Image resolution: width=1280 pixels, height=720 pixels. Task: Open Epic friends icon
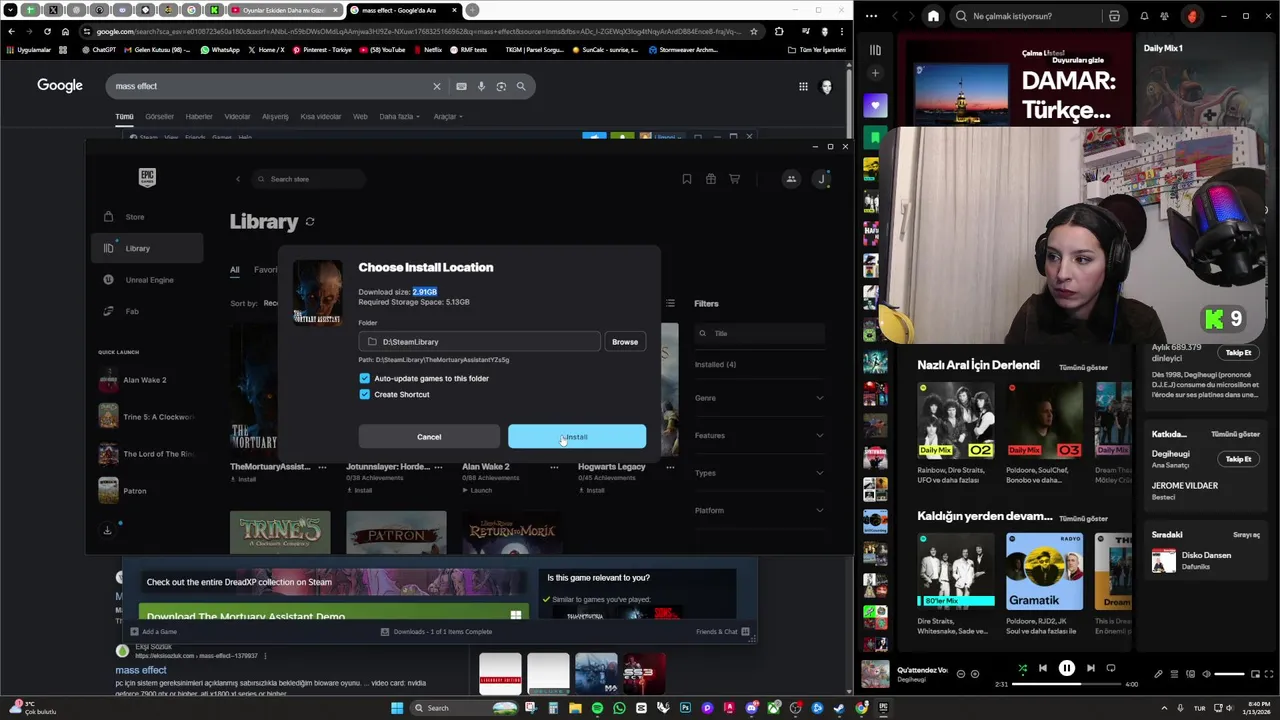click(791, 179)
